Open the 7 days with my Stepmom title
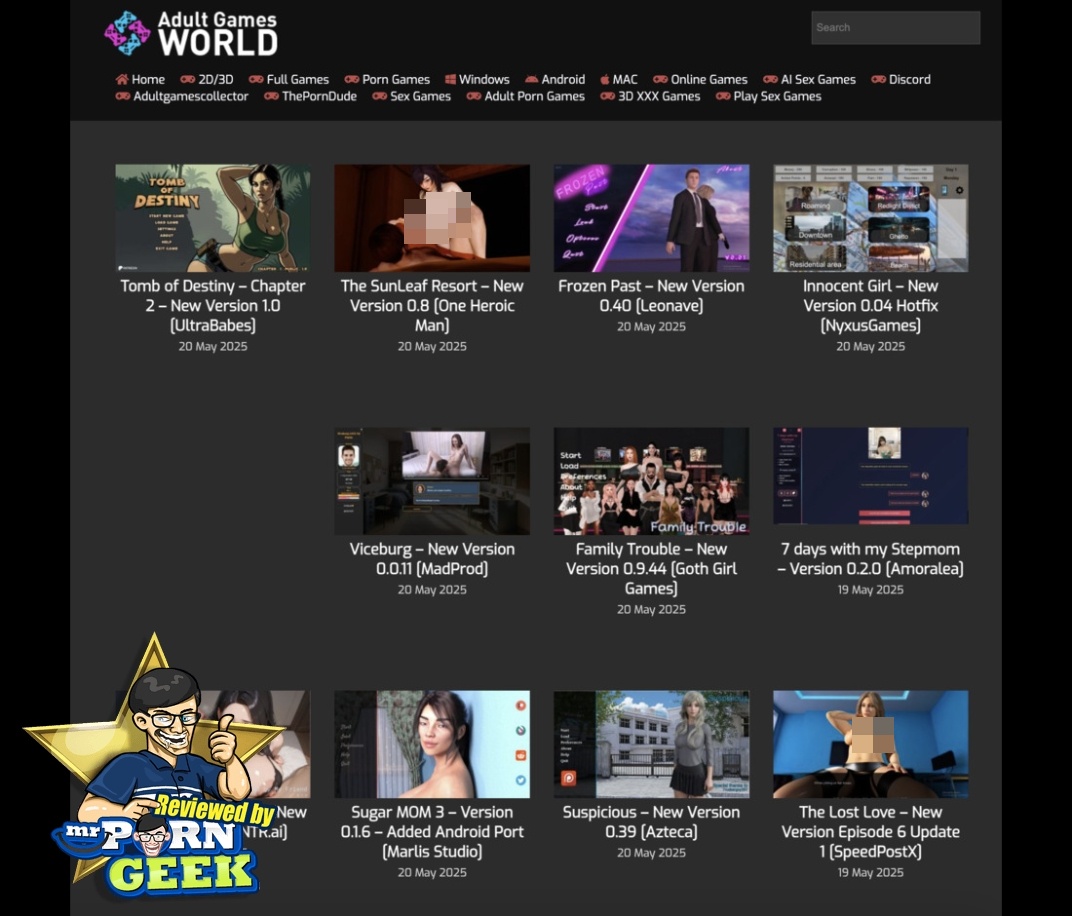Image resolution: width=1072 pixels, height=916 pixels. click(x=870, y=559)
